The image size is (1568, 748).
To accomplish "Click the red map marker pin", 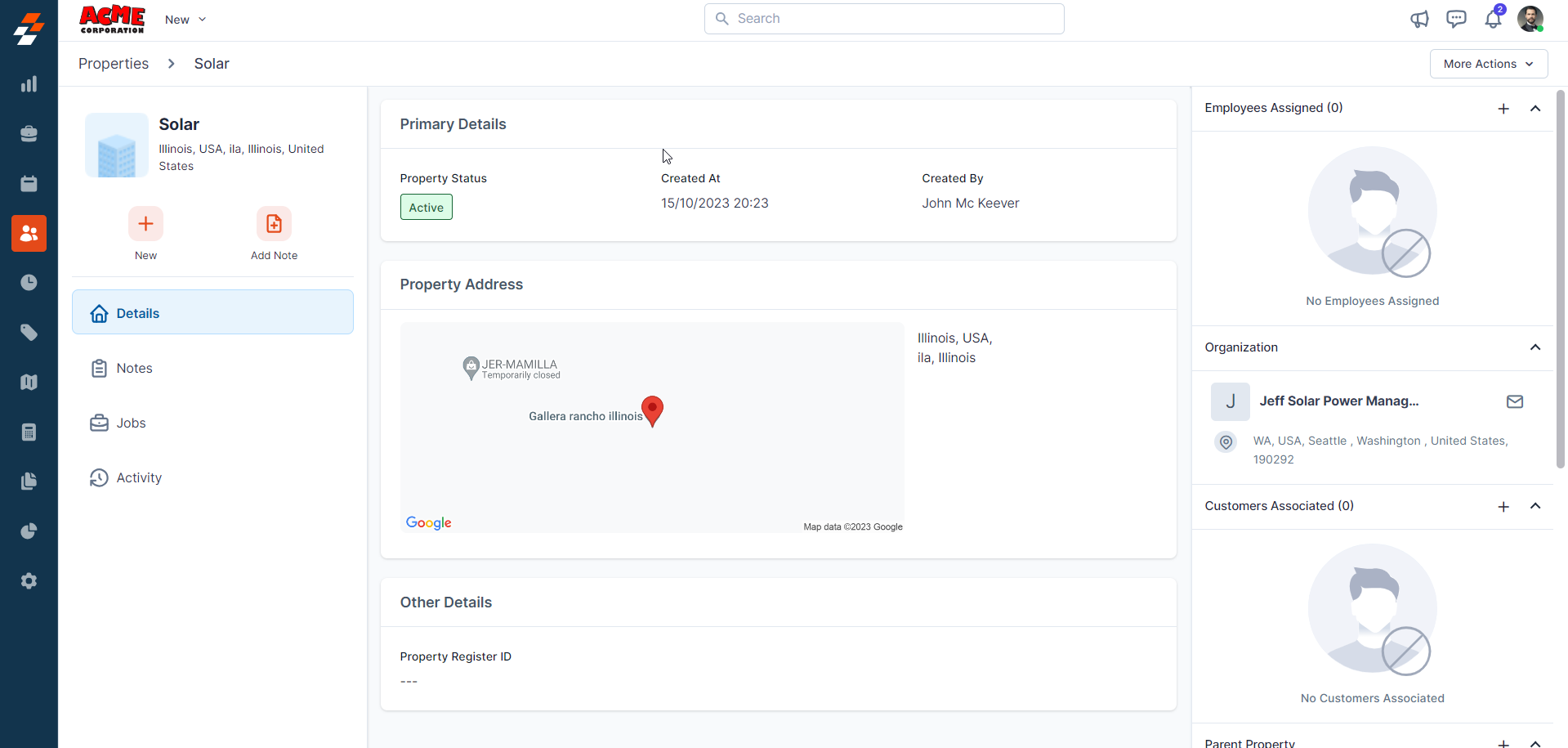I will [652, 411].
